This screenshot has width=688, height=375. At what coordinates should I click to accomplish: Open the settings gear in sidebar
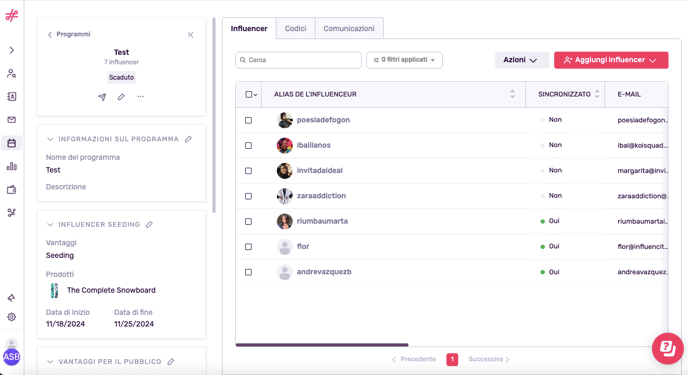pos(12,317)
